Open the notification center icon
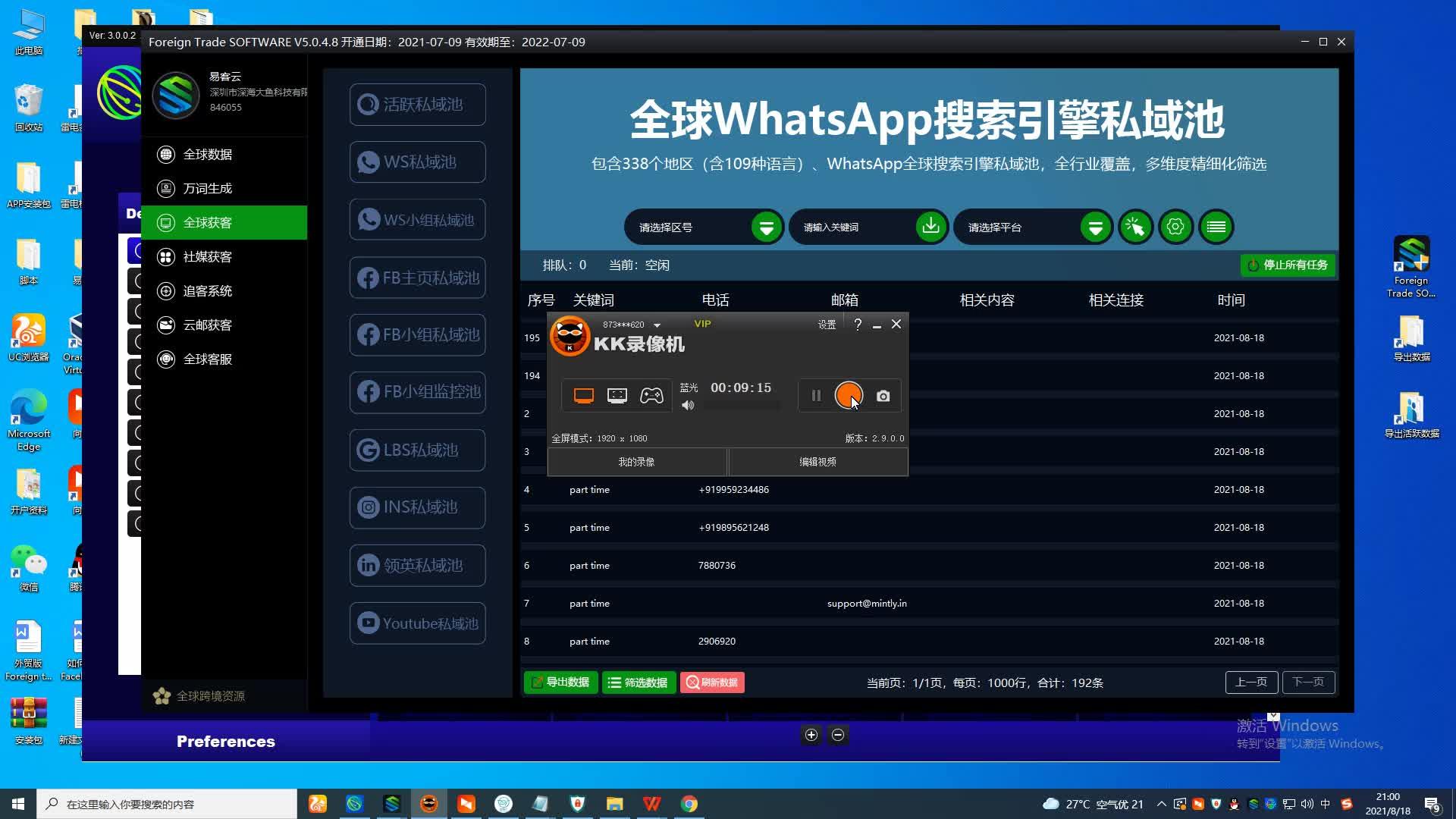Screen dimensions: 1456x819 pyautogui.click(x=1432, y=804)
